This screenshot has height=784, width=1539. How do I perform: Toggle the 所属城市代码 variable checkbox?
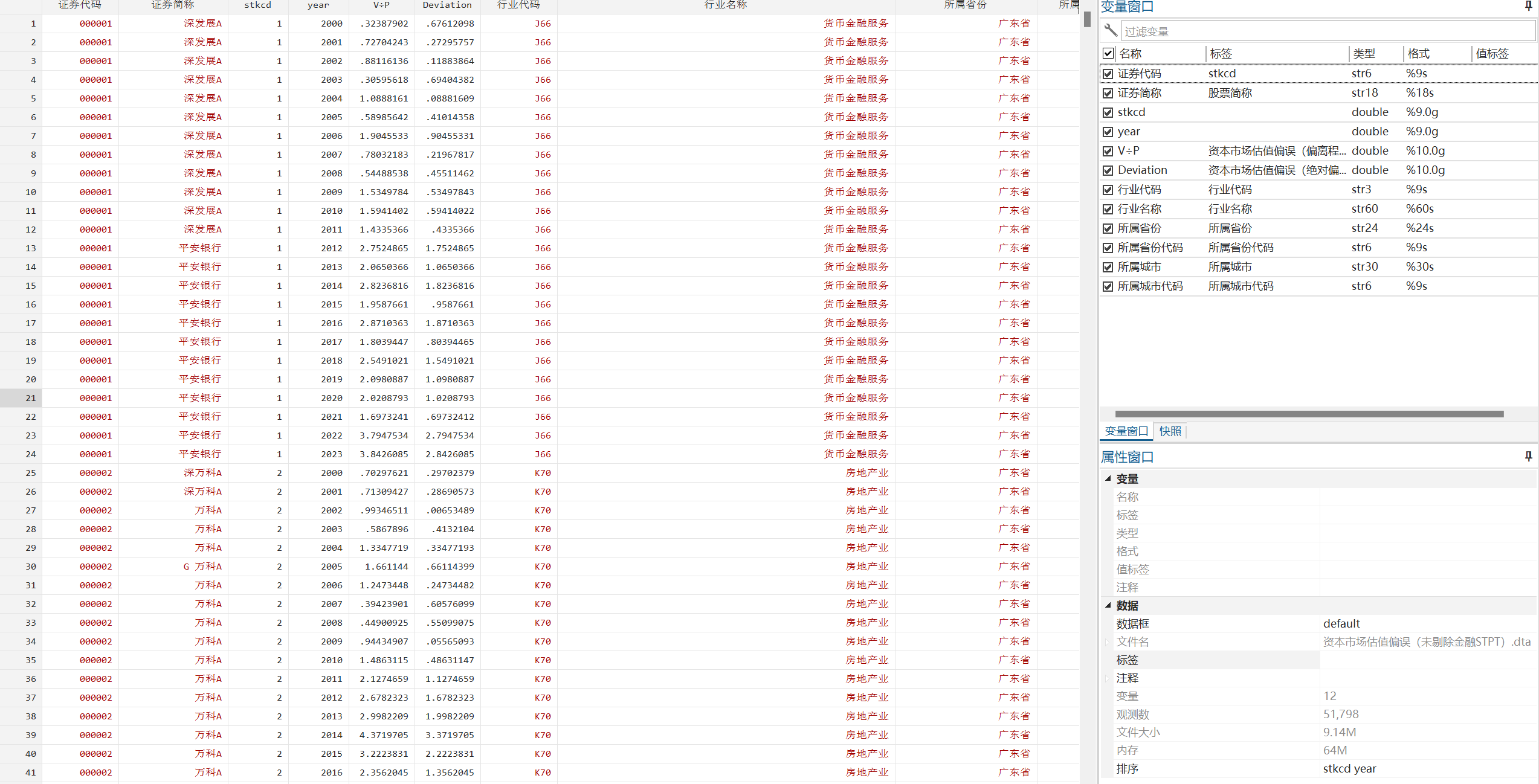click(x=1108, y=286)
